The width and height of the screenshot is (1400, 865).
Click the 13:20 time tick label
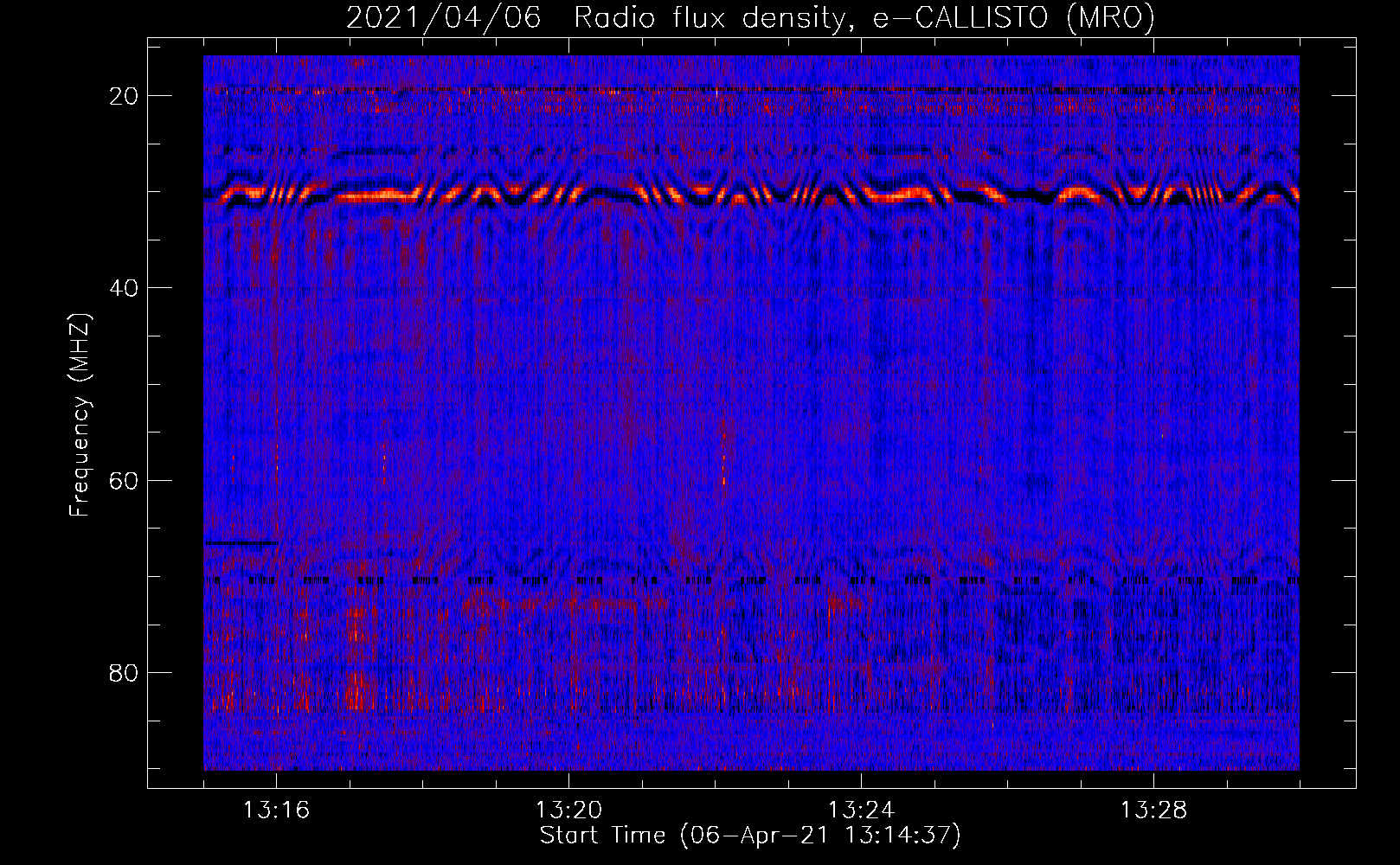click(x=568, y=811)
